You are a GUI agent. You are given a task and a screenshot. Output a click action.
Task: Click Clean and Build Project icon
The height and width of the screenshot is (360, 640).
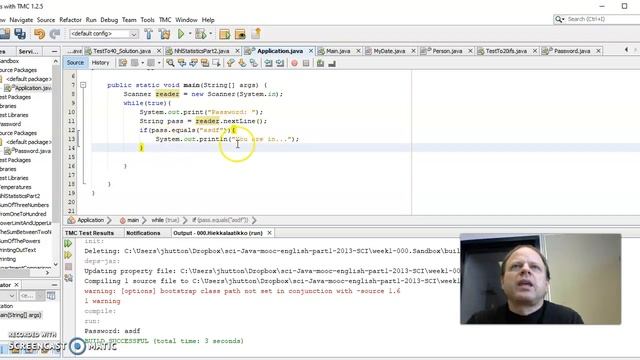tap(165, 34)
